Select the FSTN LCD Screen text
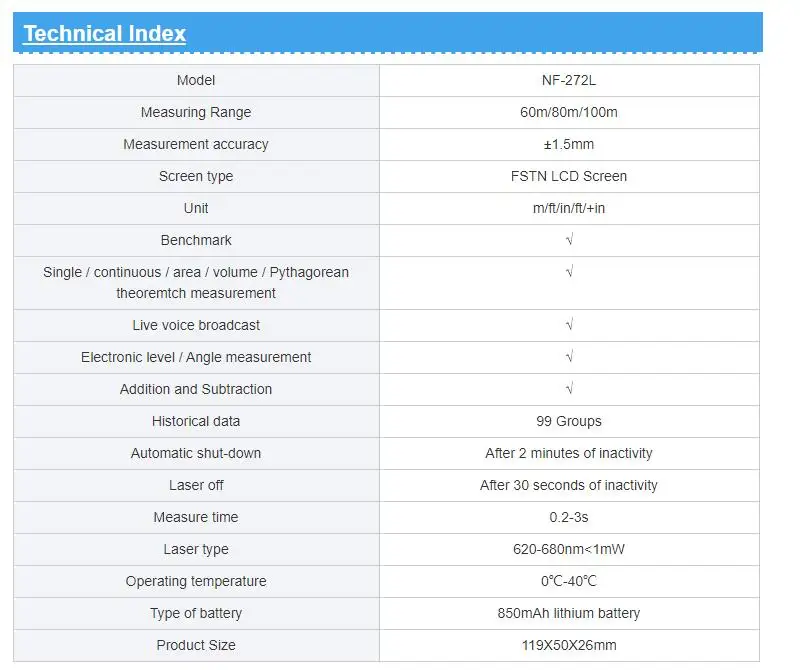This screenshot has height=670, width=800. point(569,176)
